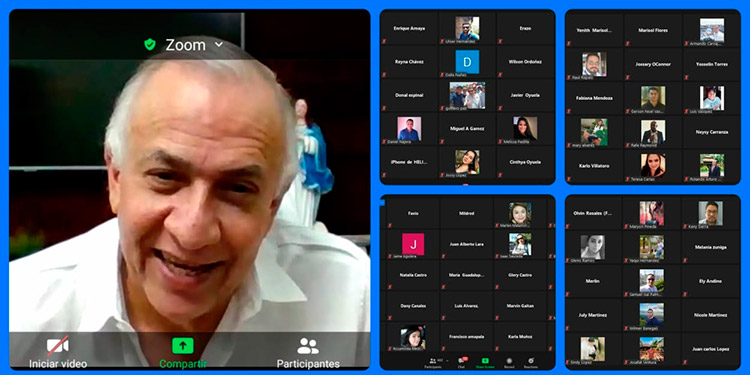The image size is (750, 375).
Task: Select the mary alvarez profile photo
Action: coord(594,132)
